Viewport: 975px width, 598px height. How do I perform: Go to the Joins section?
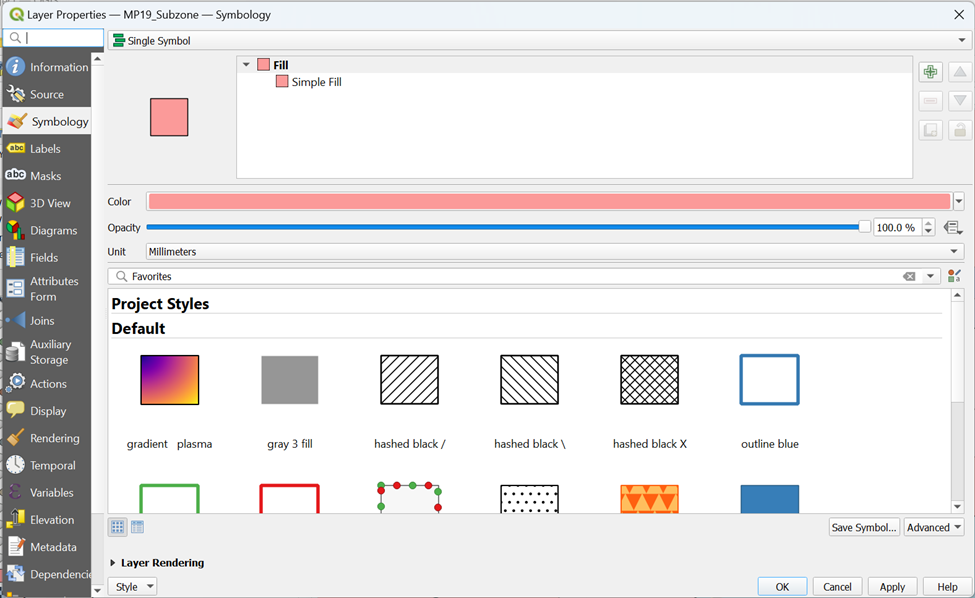coord(42,321)
